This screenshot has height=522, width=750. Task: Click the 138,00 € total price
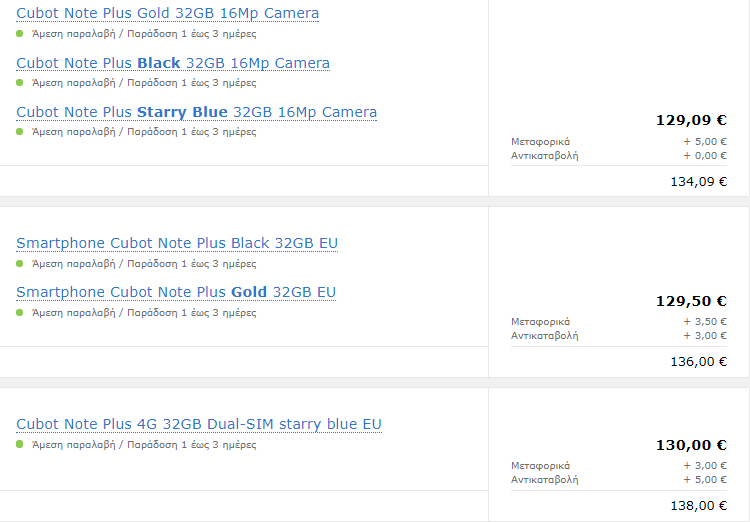click(x=698, y=506)
